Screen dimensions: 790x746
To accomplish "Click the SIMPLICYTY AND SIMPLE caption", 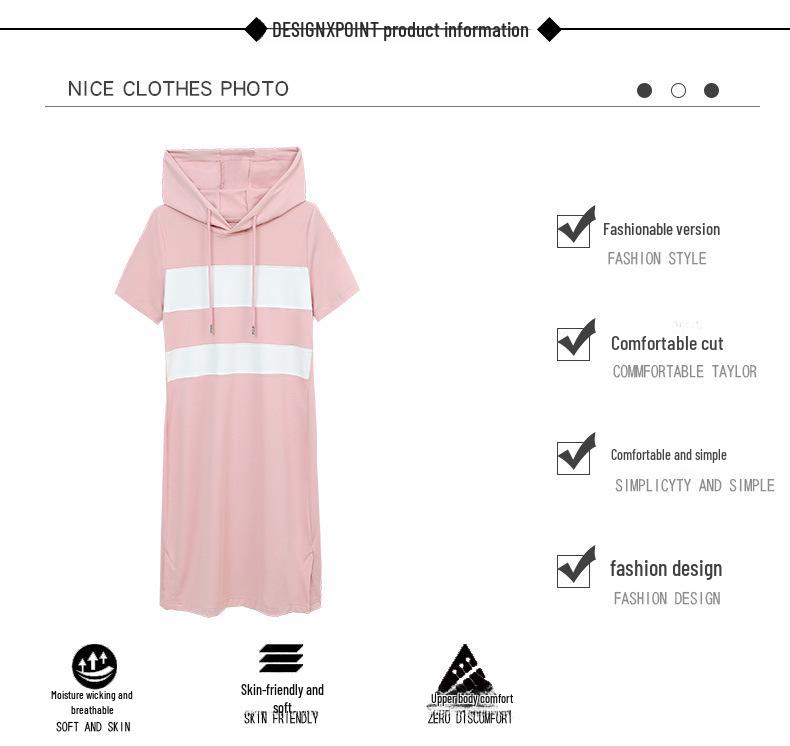I will tap(695, 485).
